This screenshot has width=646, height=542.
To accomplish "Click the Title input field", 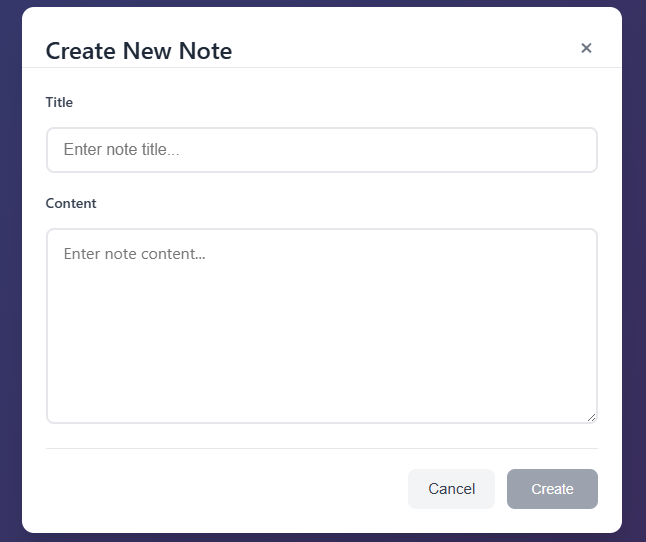I will (x=321, y=150).
